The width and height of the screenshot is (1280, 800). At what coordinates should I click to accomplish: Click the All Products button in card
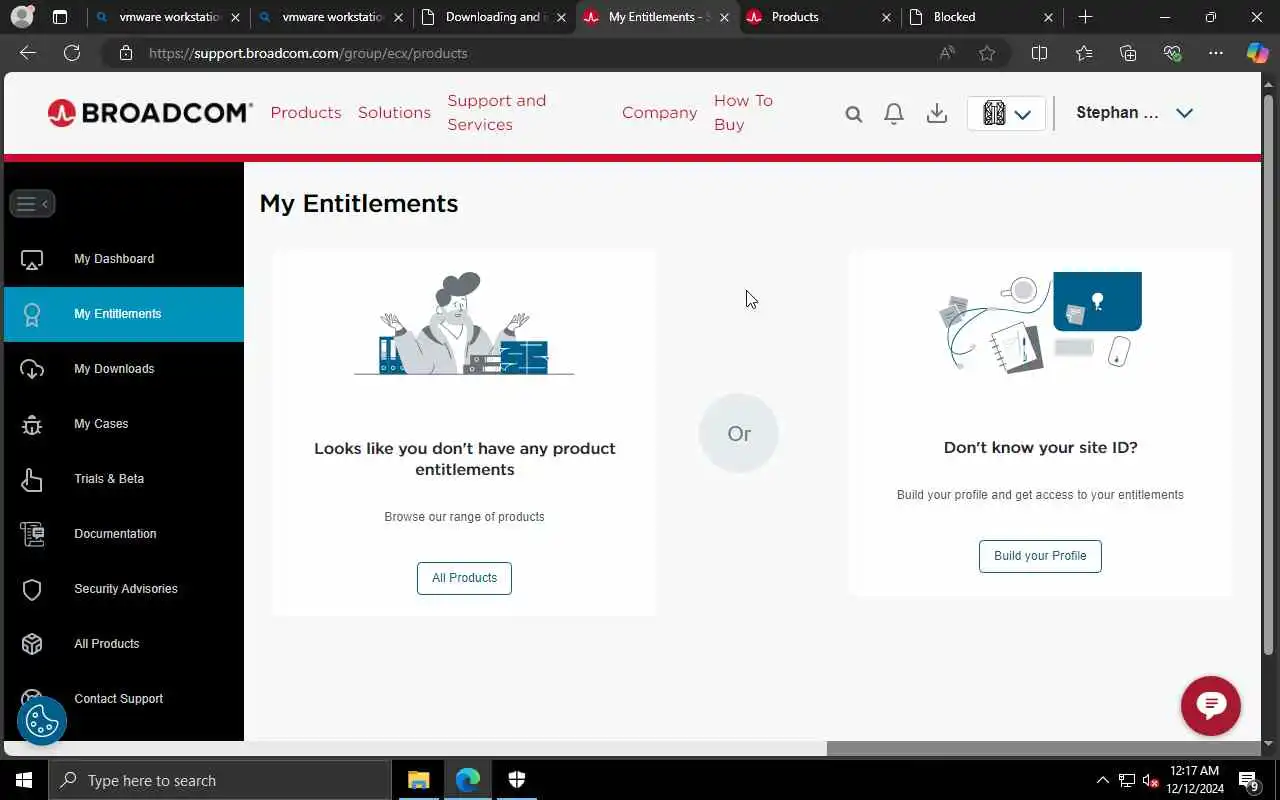click(x=464, y=578)
